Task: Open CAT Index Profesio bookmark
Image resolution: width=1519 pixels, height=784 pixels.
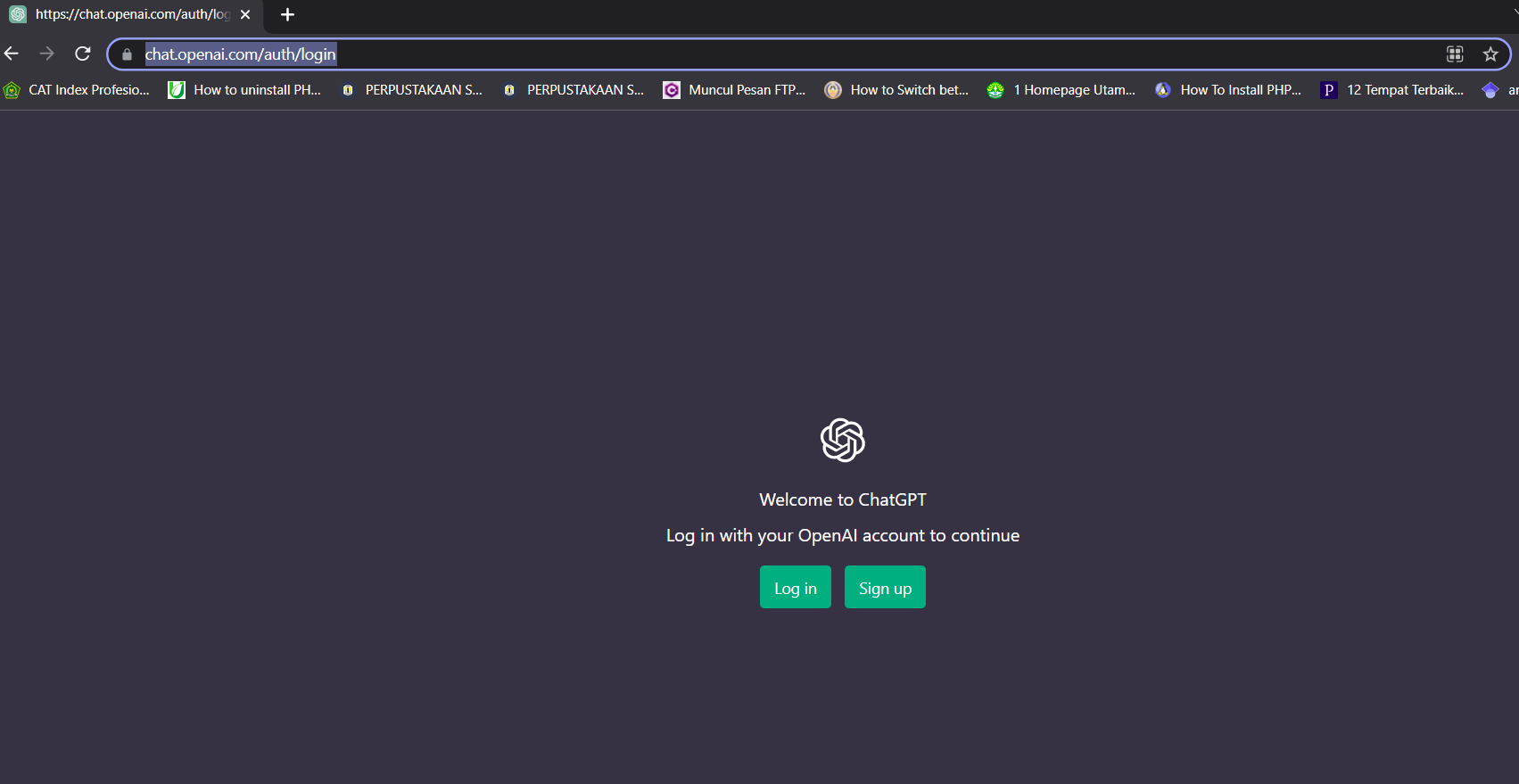Action: point(77,90)
